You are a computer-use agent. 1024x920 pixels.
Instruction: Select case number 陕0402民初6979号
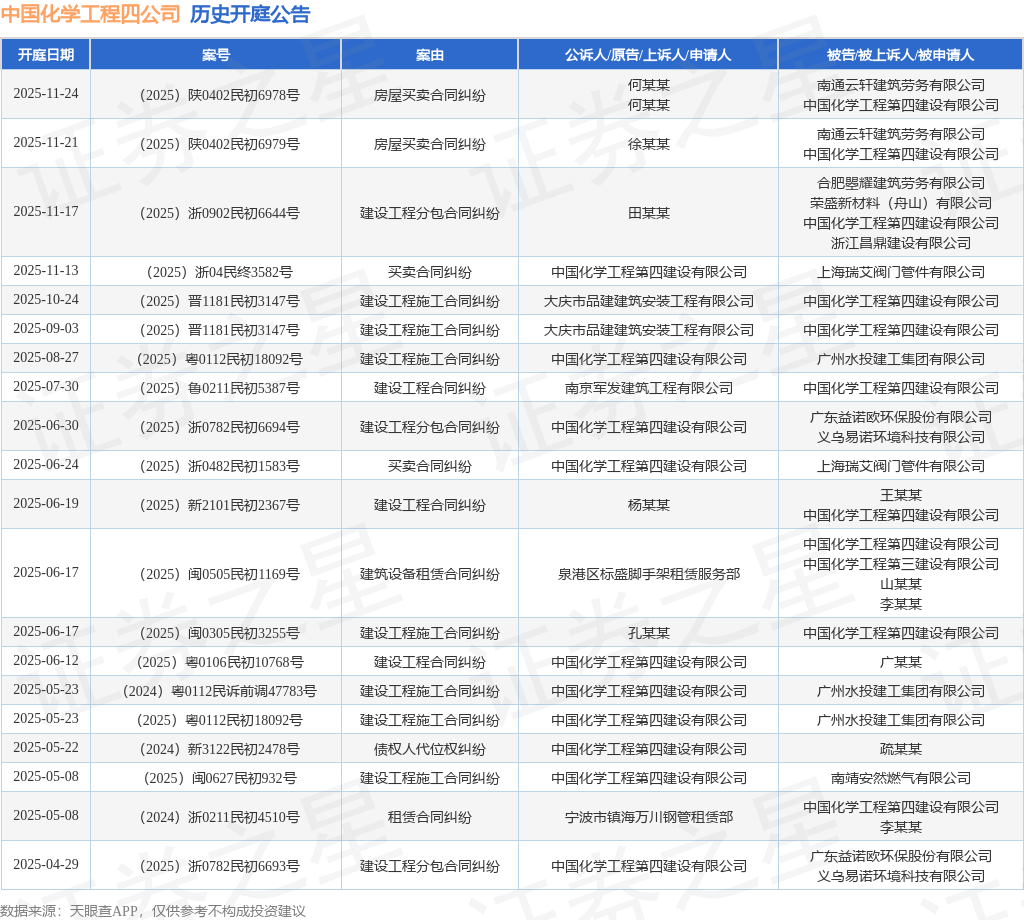[x=219, y=144]
